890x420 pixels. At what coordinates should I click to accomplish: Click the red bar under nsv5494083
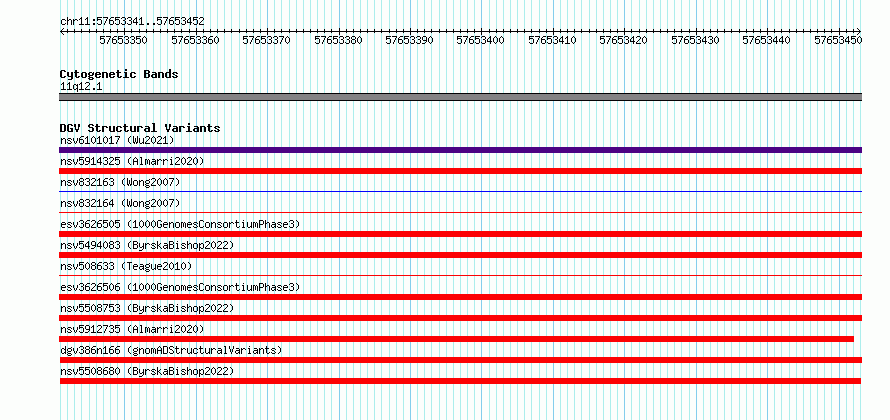click(461, 255)
